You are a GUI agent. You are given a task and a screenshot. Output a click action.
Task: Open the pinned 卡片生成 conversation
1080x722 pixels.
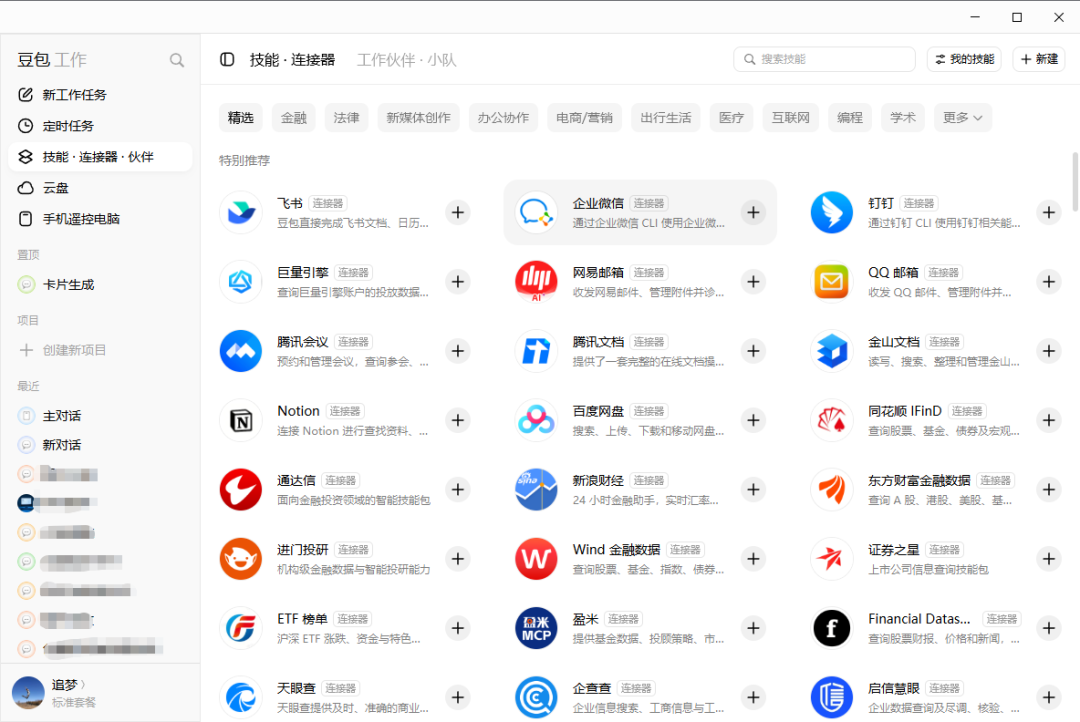click(100, 284)
